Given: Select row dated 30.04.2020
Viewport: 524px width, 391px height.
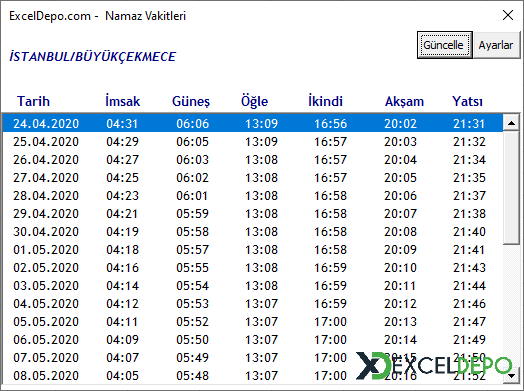Looking at the screenshot, I should pyautogui.click(x=253, y=232).
